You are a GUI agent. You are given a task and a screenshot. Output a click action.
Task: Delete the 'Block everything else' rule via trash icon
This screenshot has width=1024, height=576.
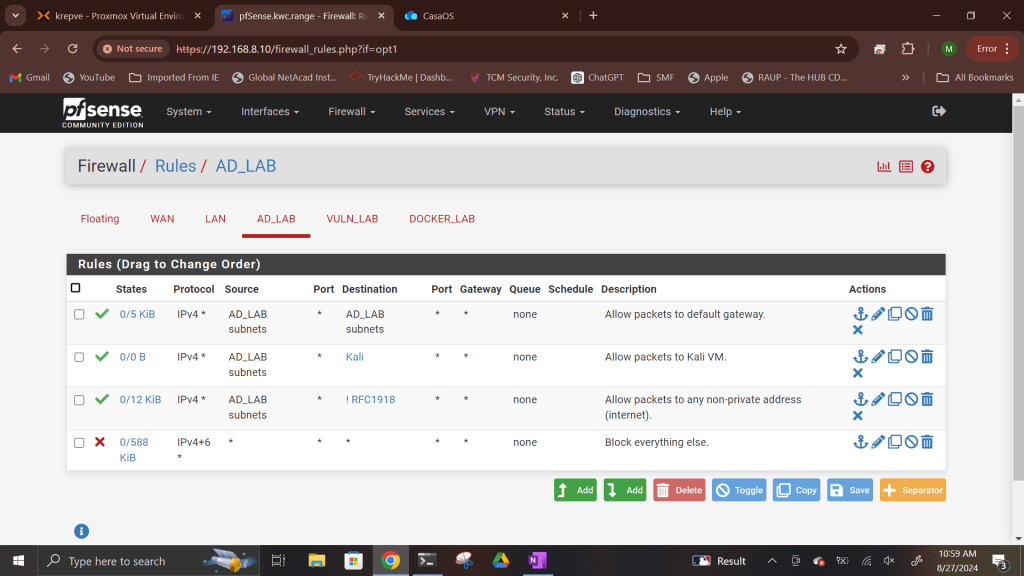pos(927,442)
